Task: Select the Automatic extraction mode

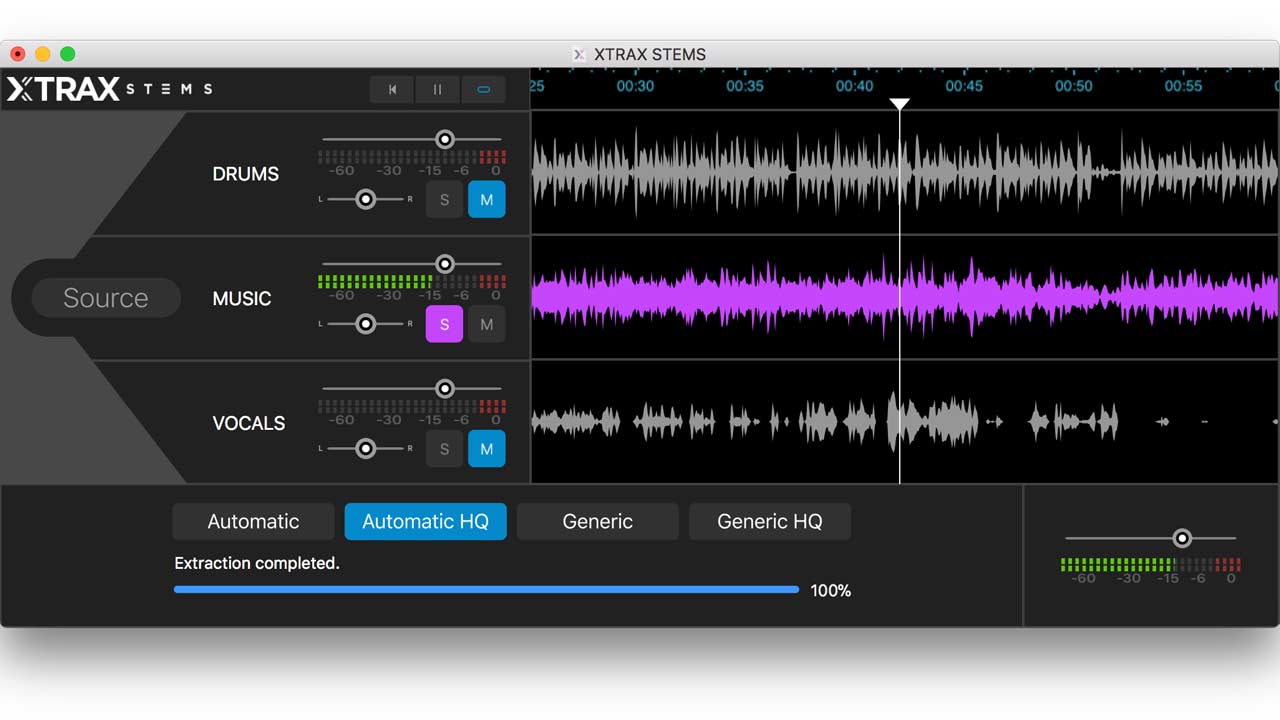Action: tap(253, 521)
